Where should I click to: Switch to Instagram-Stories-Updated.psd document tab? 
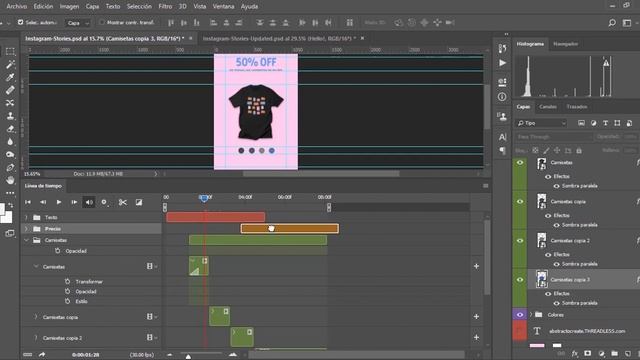(279, 38)
